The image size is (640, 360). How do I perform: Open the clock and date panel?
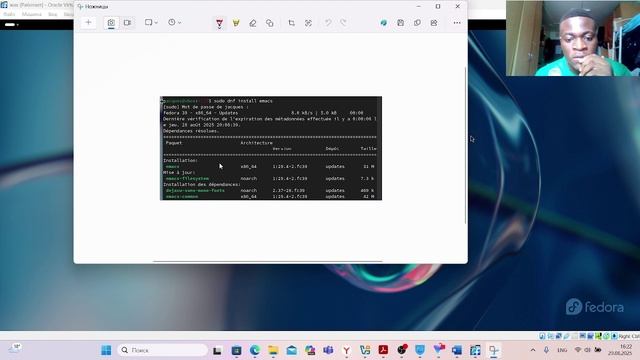(620, 350)
